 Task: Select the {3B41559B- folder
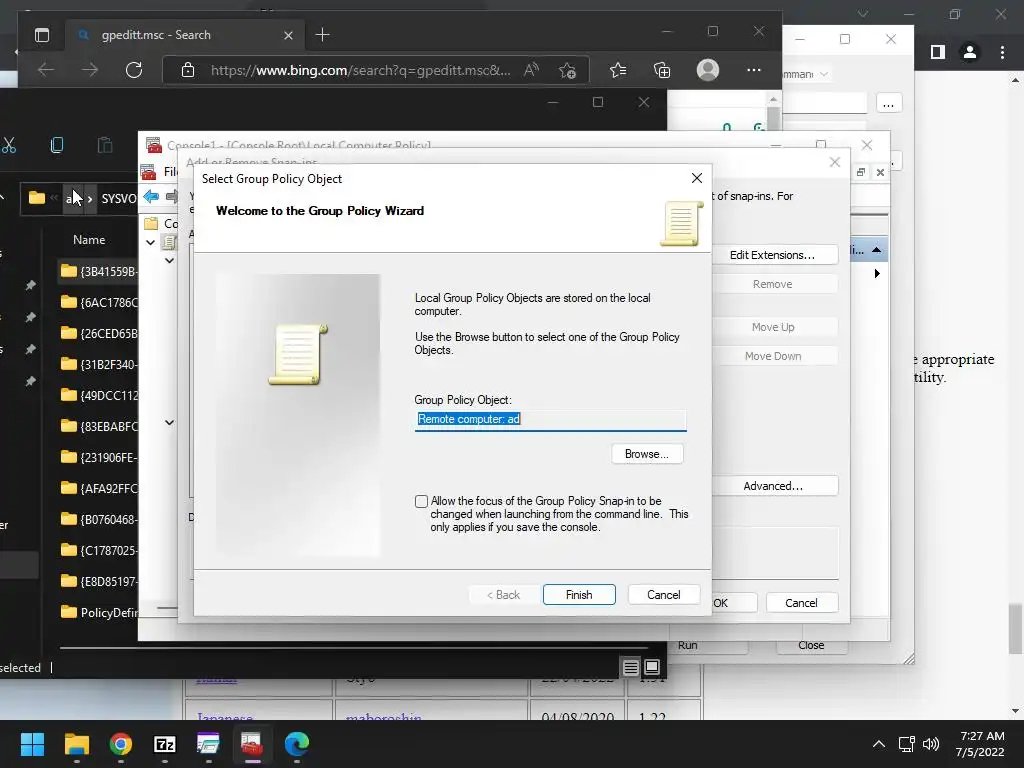click(99, 271)
